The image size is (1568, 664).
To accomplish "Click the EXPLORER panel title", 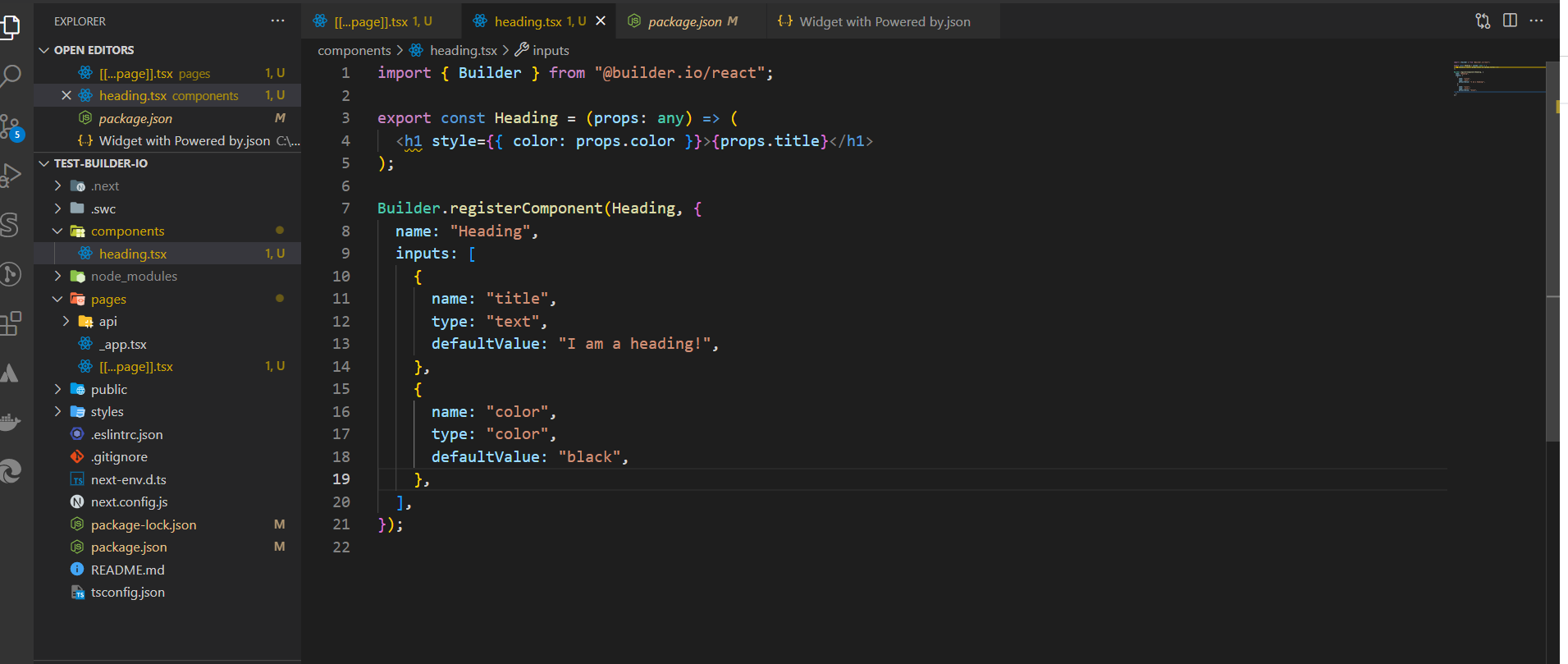I will pos(80,21).
